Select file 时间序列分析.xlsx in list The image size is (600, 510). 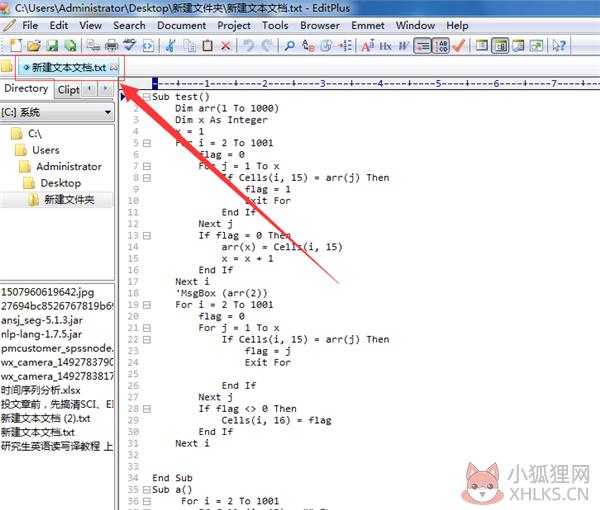tap(41, 391)
